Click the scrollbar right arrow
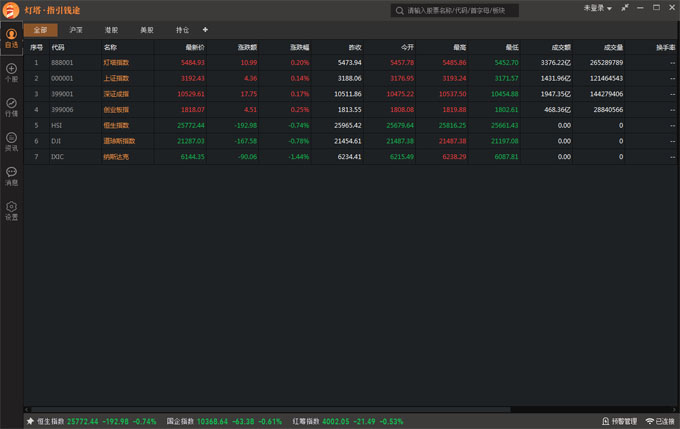Screen dimensions: 680x429 [674, 409]
